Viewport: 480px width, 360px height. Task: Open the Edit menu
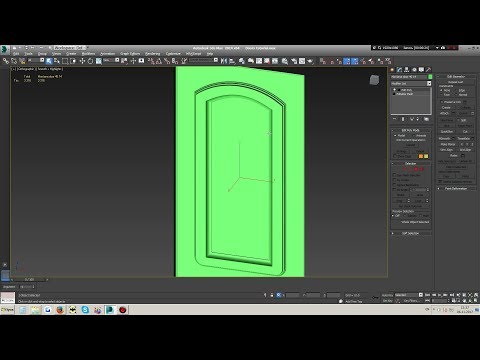(x=16, y=54)
